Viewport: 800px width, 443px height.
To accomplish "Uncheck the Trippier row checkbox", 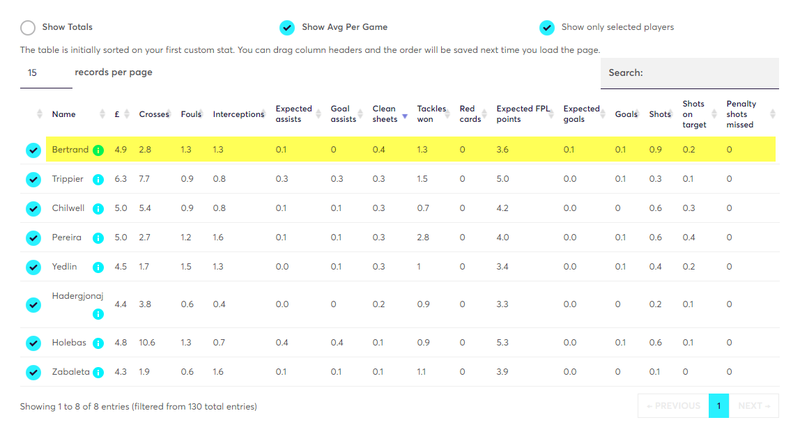I will tap(33, 180).
